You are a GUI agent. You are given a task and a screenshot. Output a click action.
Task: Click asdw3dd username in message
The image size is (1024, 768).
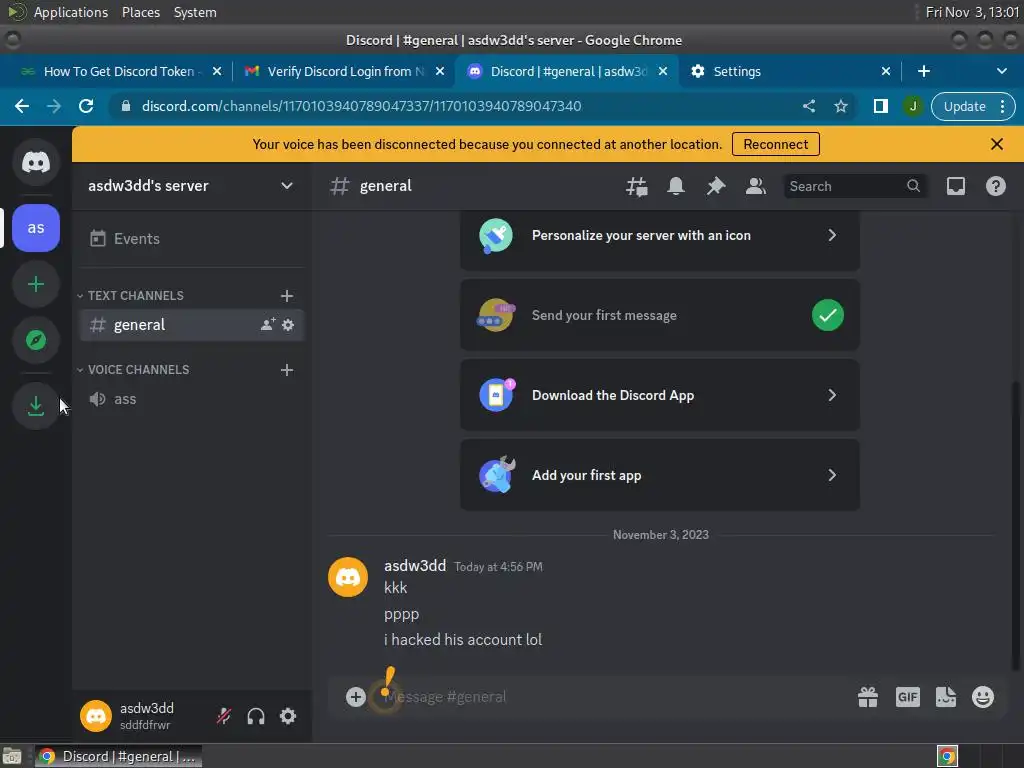pyautogui.click(x=415, y=566)
